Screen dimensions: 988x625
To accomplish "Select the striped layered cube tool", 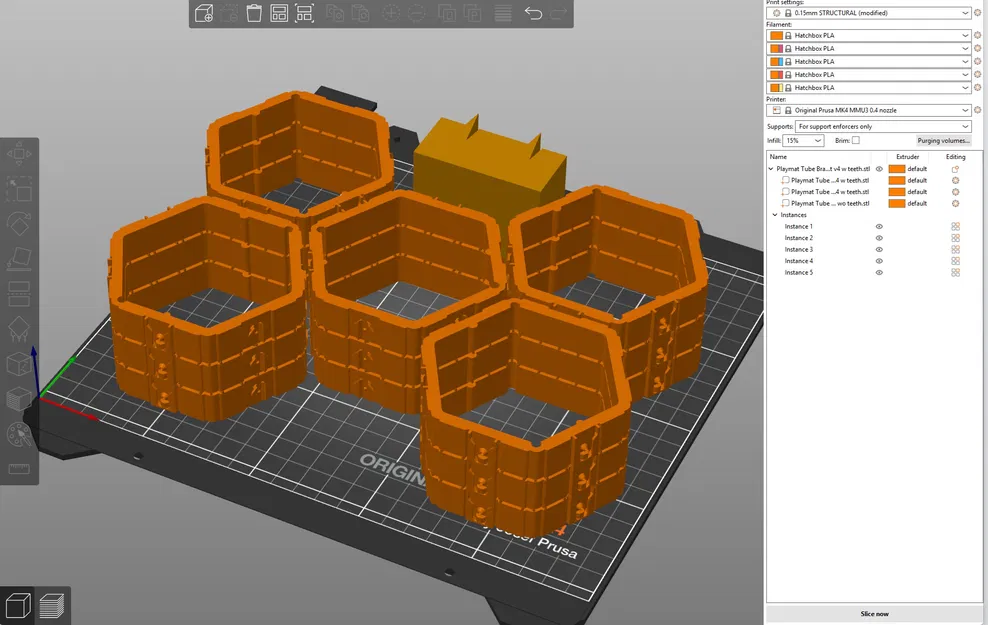I will tap(19, 399).
